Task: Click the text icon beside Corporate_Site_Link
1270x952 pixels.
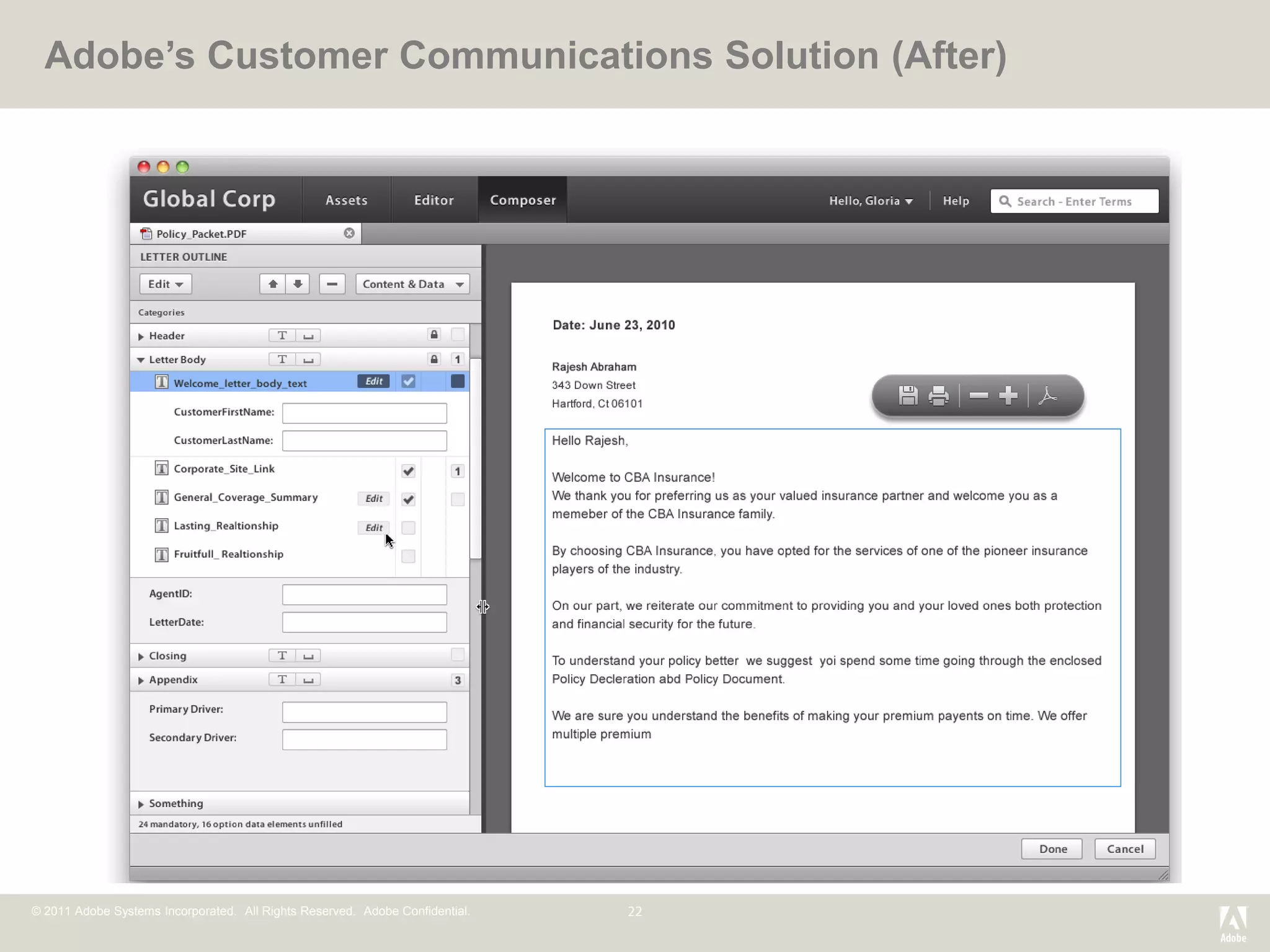Action: (x=161, y=469)
